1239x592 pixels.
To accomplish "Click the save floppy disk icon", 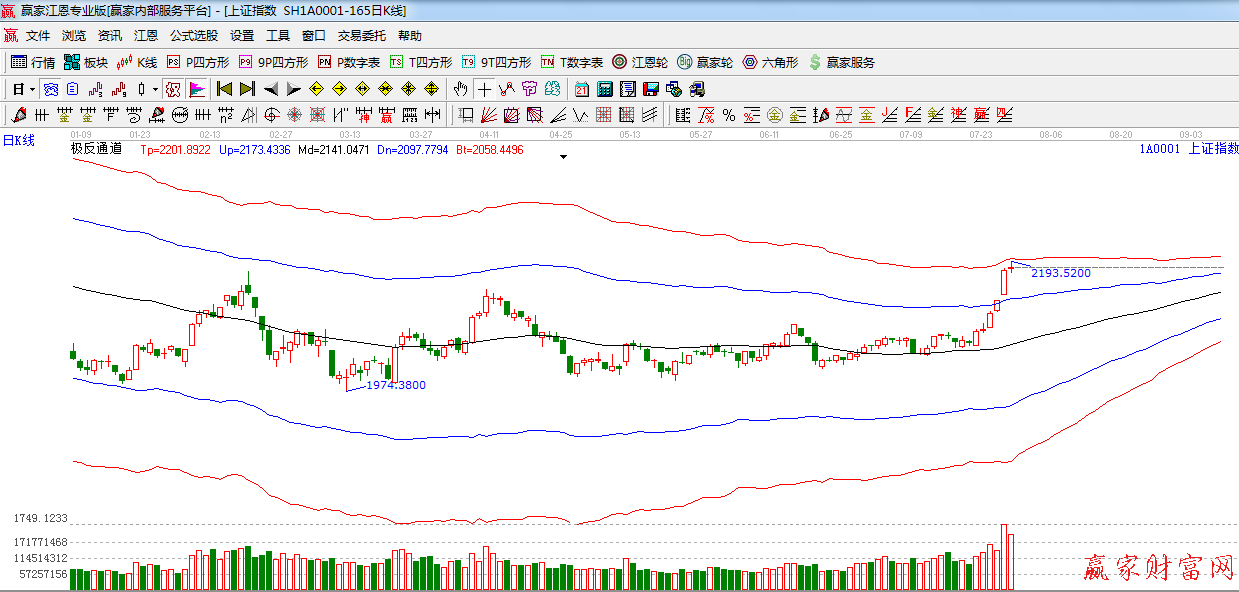I will (x=651, y=89).
